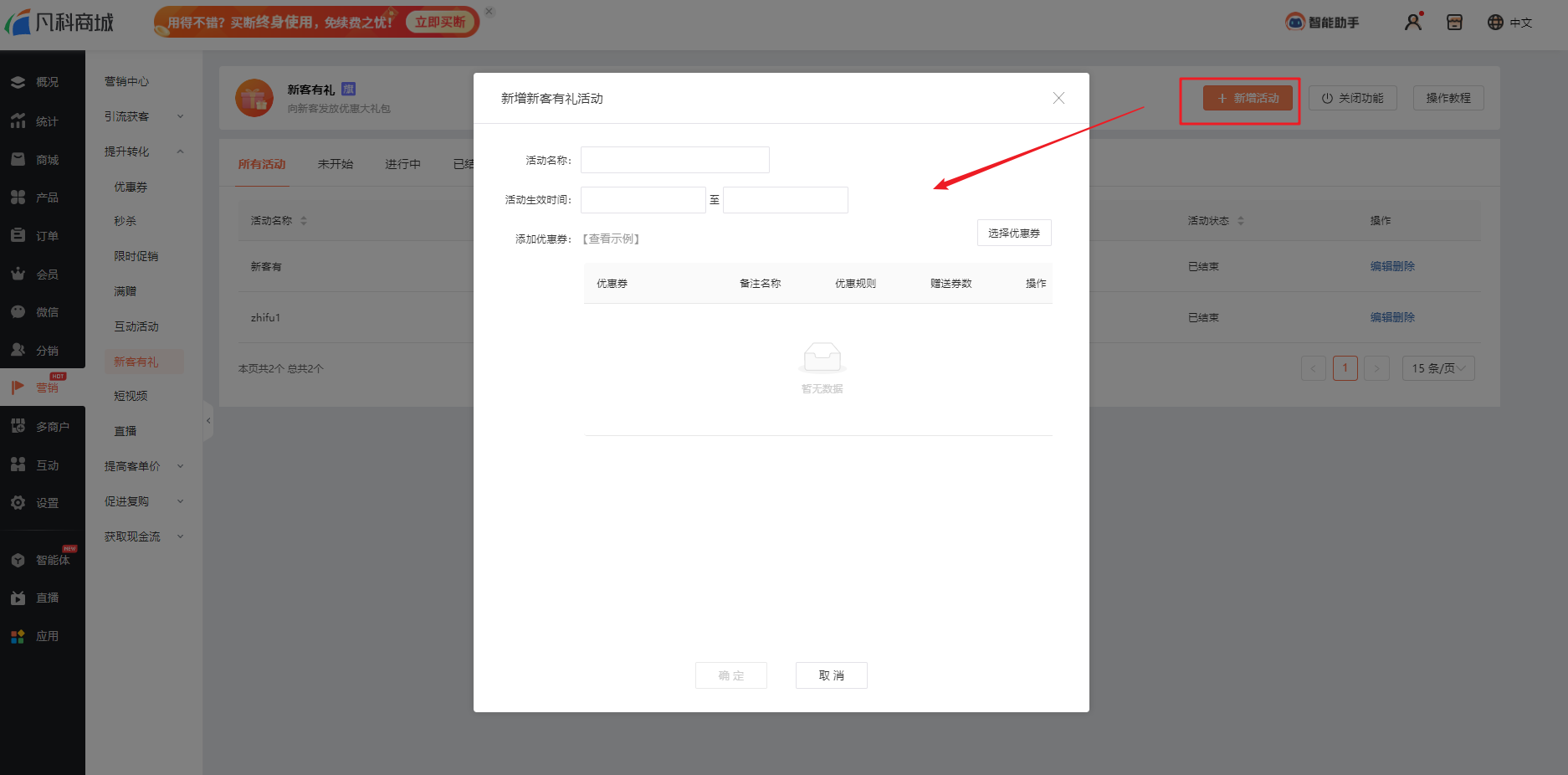Open the 应用 apps sidebar icon
Screen dimensions: 1568x775
(x=18, y=636)
